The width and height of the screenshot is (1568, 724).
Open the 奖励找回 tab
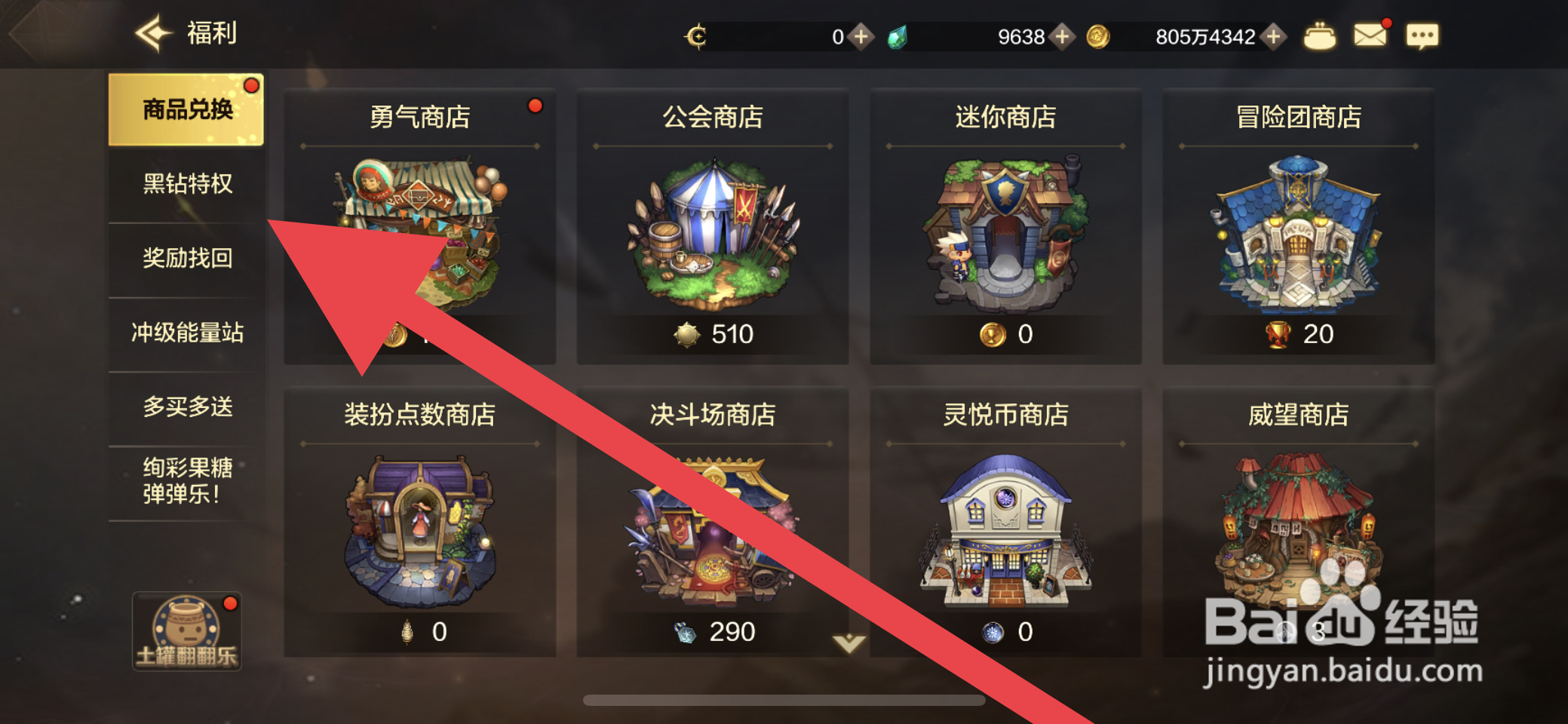click(186, 258)
